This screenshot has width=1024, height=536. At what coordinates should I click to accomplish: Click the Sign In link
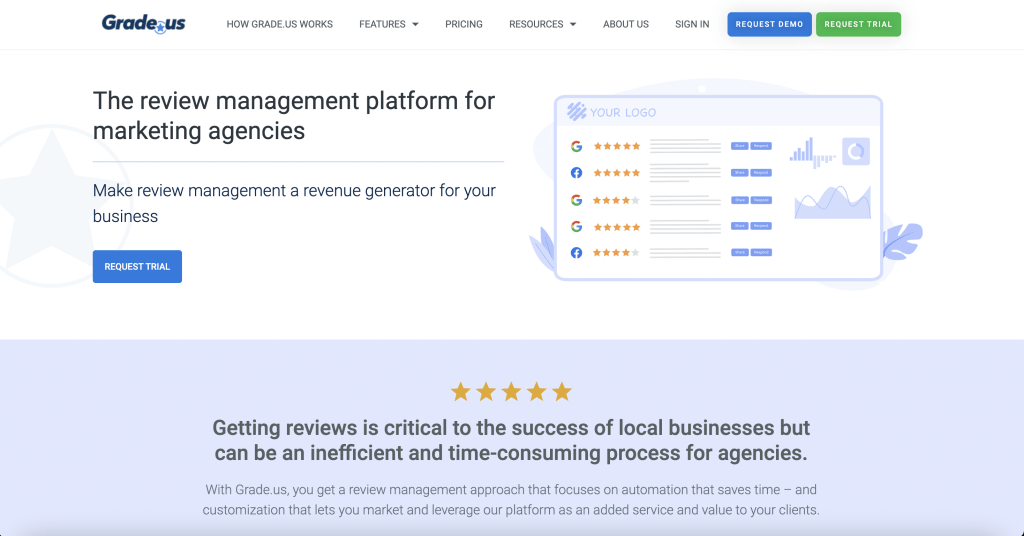(x=692, y=24)
